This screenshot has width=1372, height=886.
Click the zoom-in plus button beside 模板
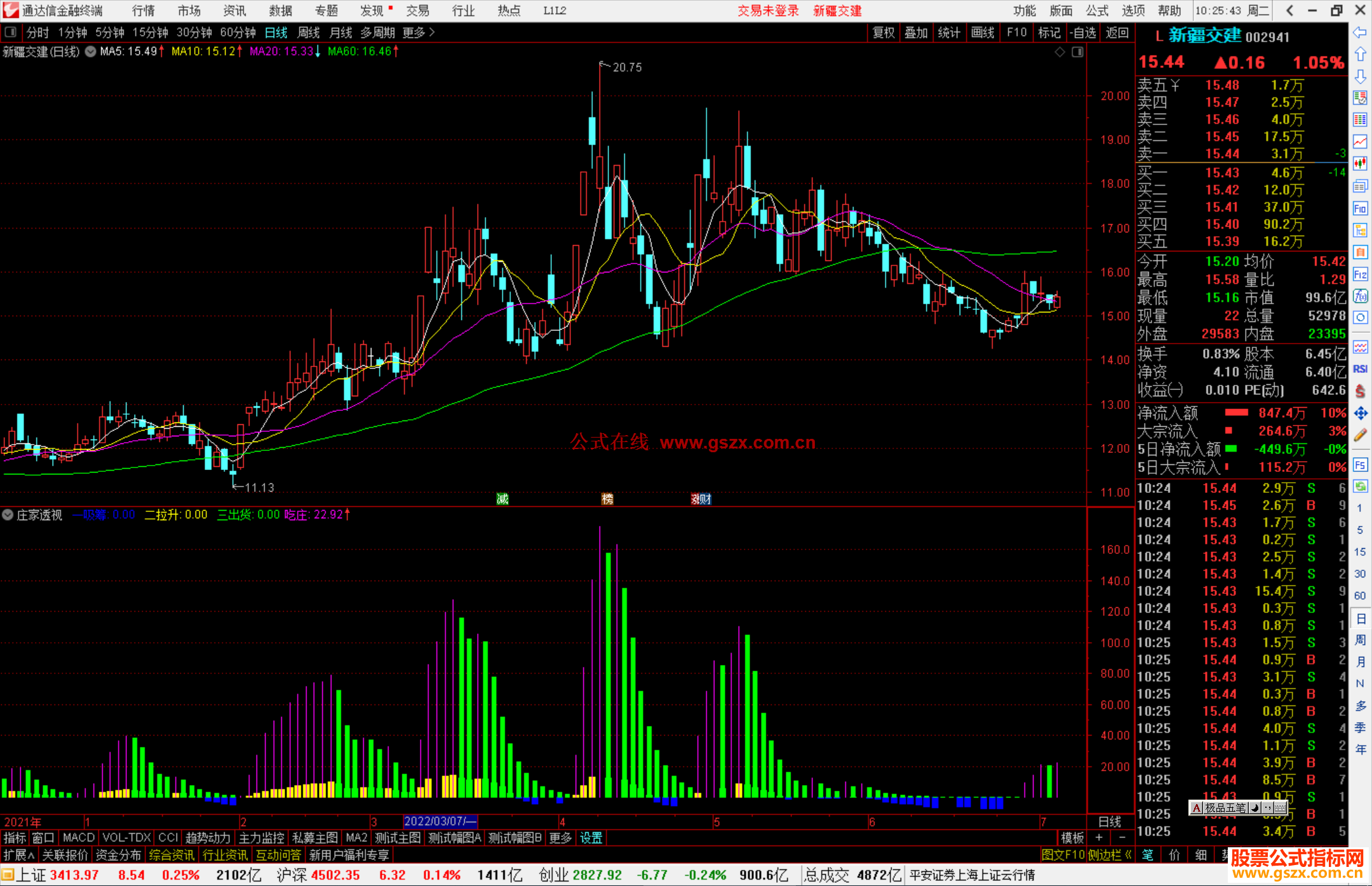1099,838
